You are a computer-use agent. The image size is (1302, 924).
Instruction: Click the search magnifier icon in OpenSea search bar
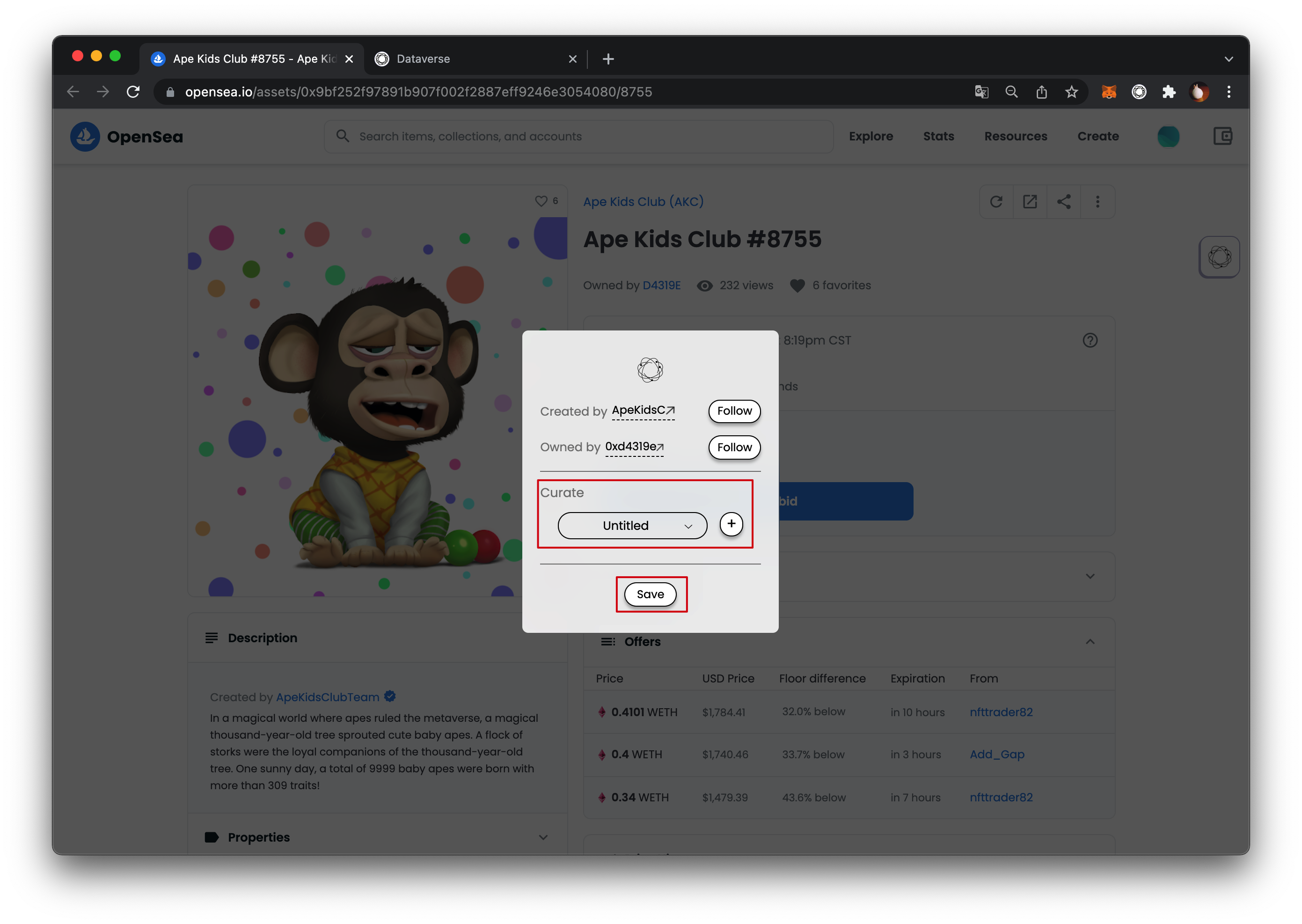343,136
